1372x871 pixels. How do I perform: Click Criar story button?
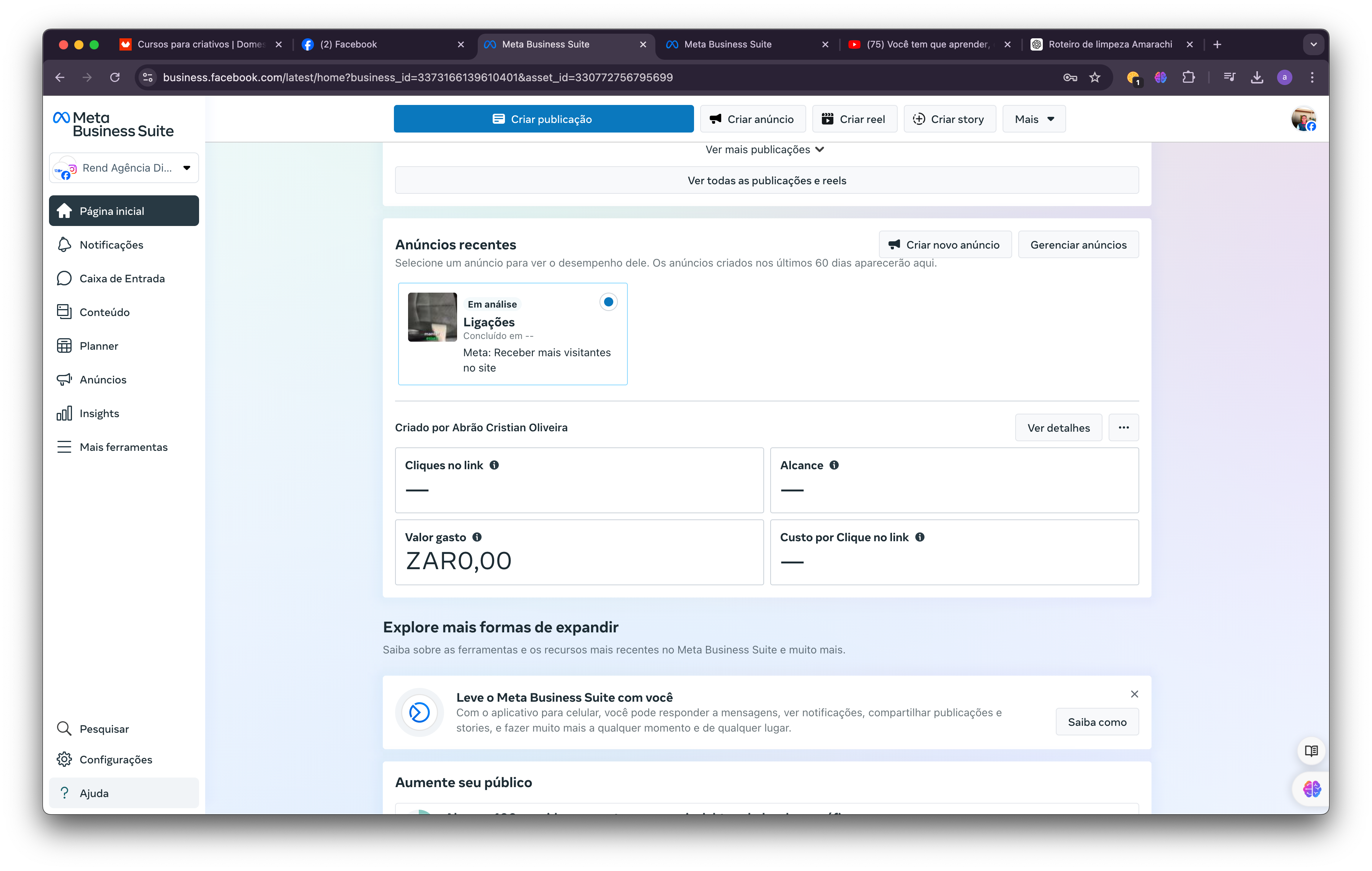[950, 119]
